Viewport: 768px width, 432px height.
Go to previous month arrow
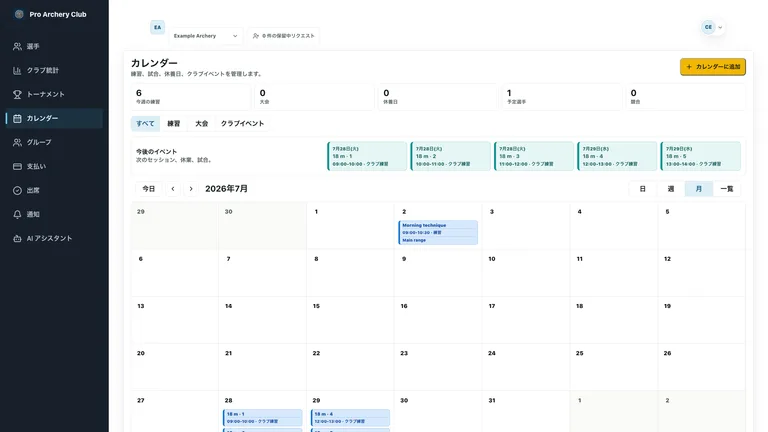[x=173, y=189]
